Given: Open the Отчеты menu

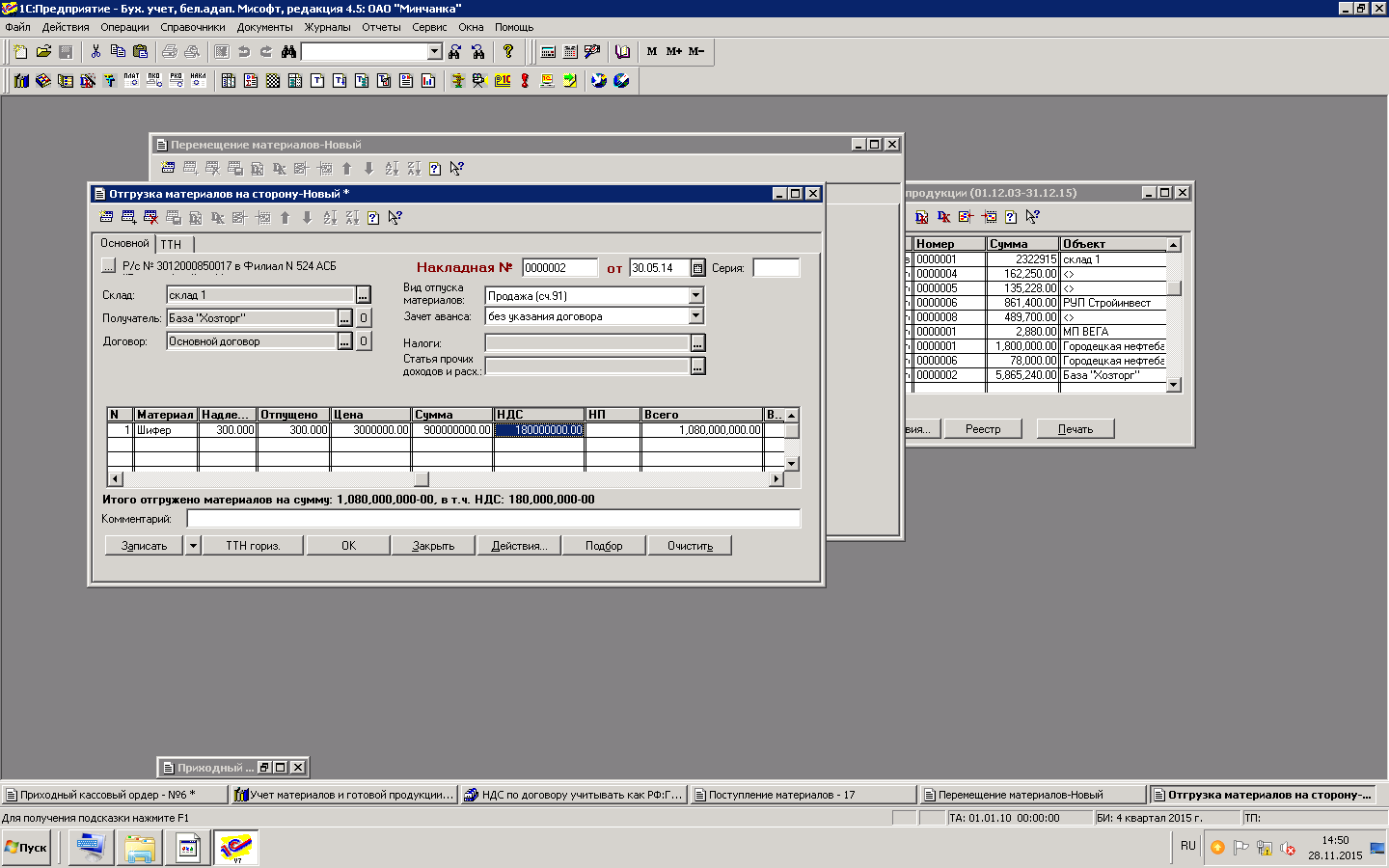Looking at the screenshot, I should point(381,27).
